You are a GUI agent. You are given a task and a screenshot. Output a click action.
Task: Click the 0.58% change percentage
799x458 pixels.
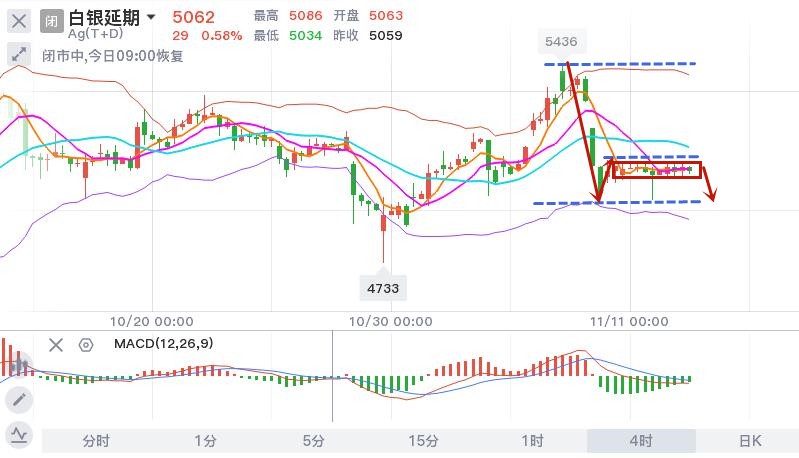click(x=222, y=36)
